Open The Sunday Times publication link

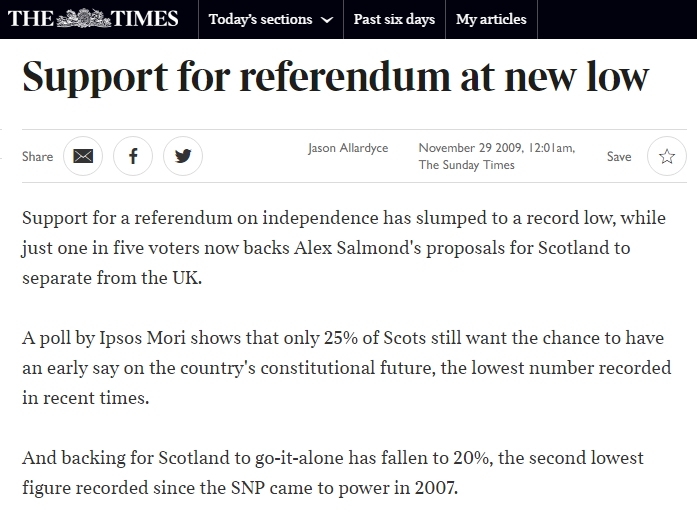click(466, 165)
